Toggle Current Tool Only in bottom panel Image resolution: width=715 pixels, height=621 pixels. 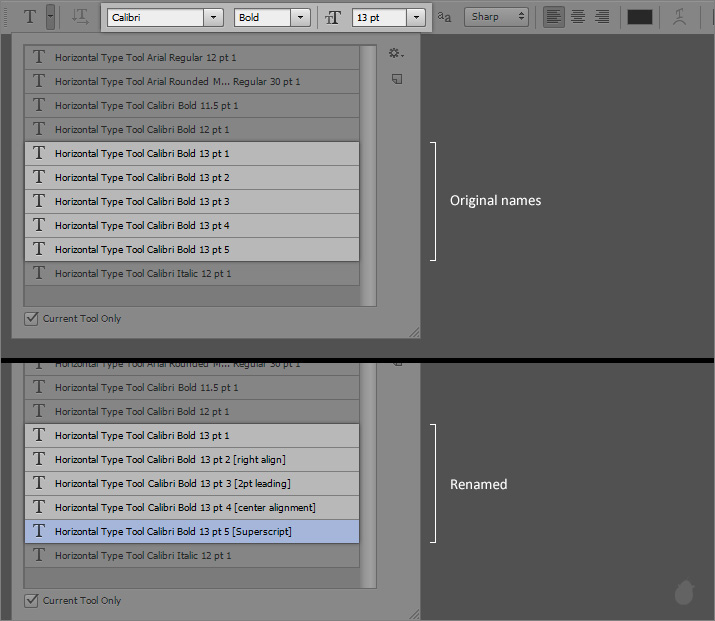[x=32, y=601]
